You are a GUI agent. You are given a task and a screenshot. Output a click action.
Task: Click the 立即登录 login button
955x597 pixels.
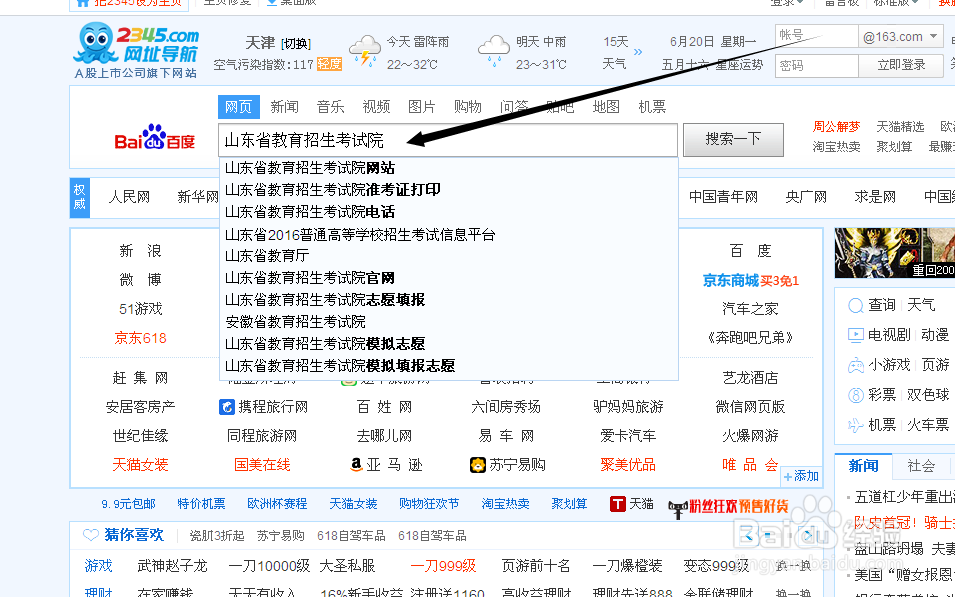click(901, 65)
